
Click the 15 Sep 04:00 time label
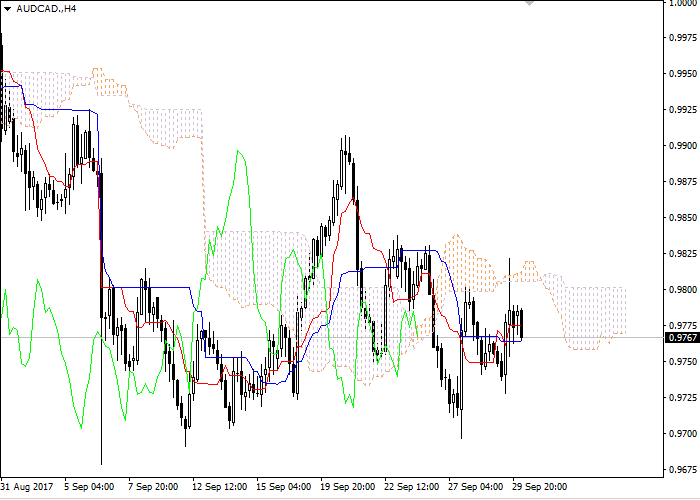coord(284,487)
